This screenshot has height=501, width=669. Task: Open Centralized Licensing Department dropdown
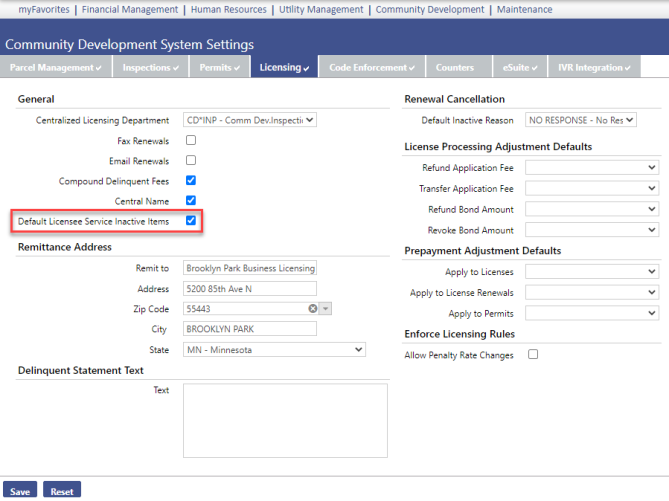250,120
